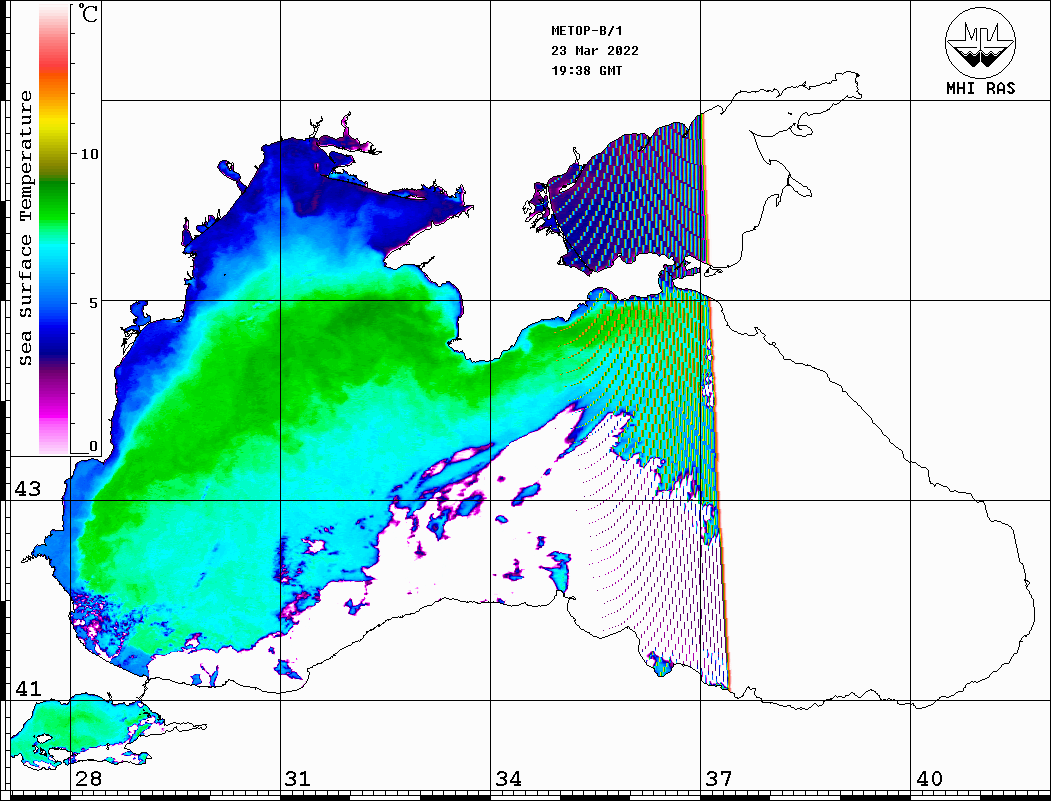
Task: Click the MHI RAS logo emblem
Action: coord(980,42)
